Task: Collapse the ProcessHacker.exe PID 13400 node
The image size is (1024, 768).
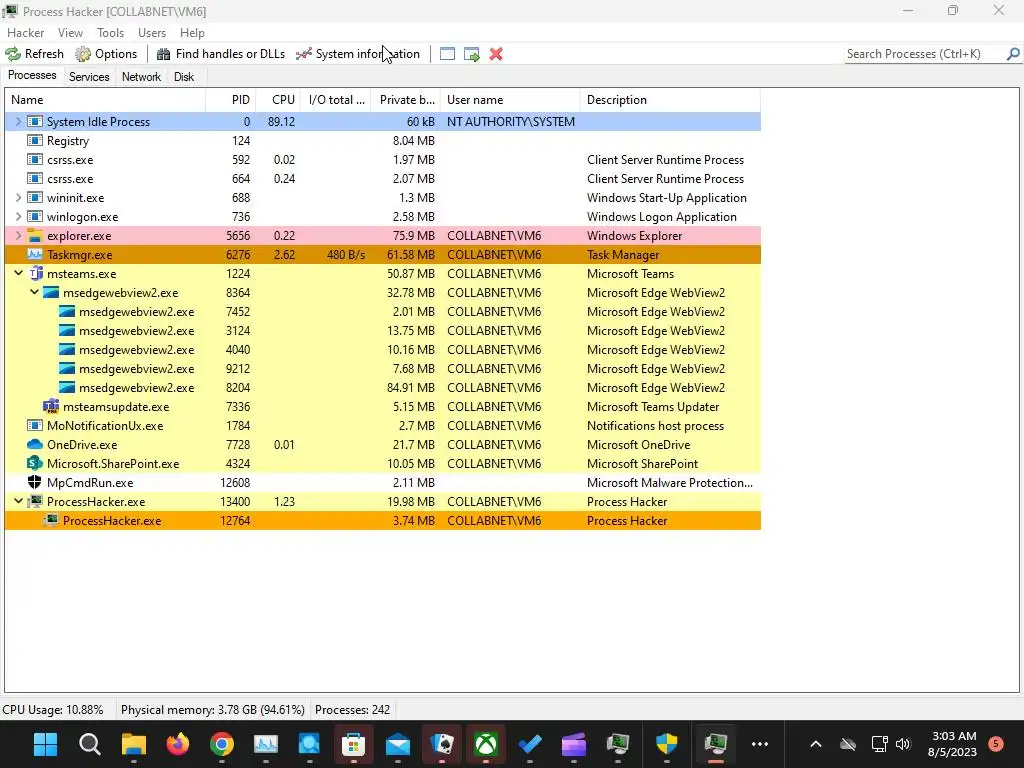Action: (18, 501)
